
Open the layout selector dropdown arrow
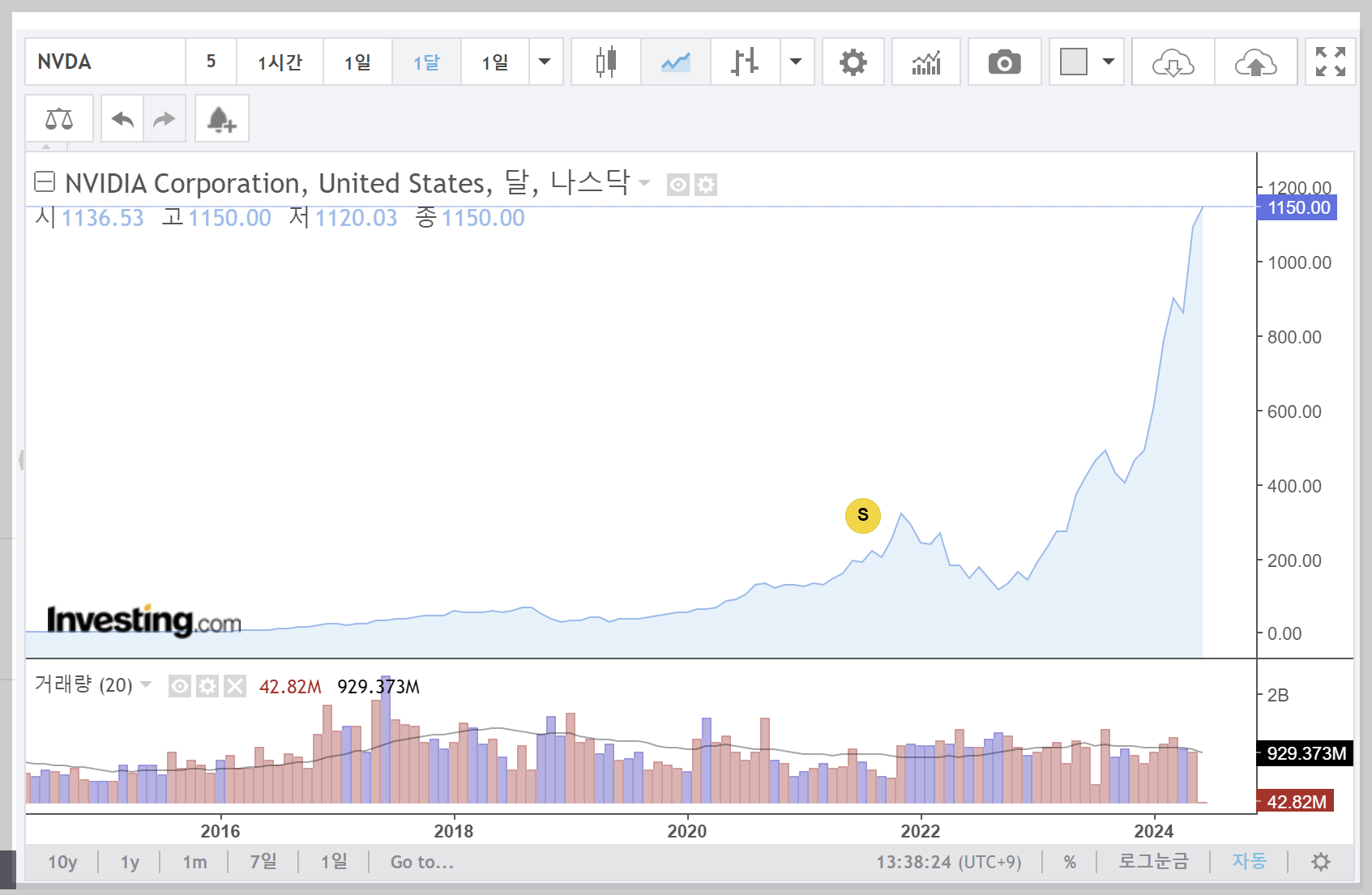(x=1108, y=62)
